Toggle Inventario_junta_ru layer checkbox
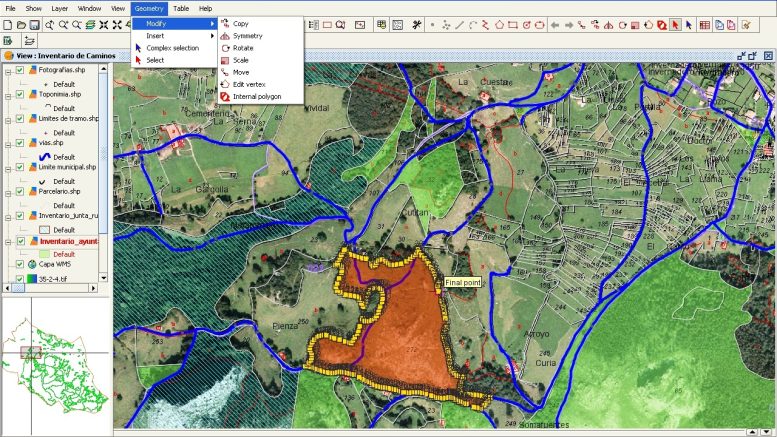 pyautogui.click(x=20, y=216)
